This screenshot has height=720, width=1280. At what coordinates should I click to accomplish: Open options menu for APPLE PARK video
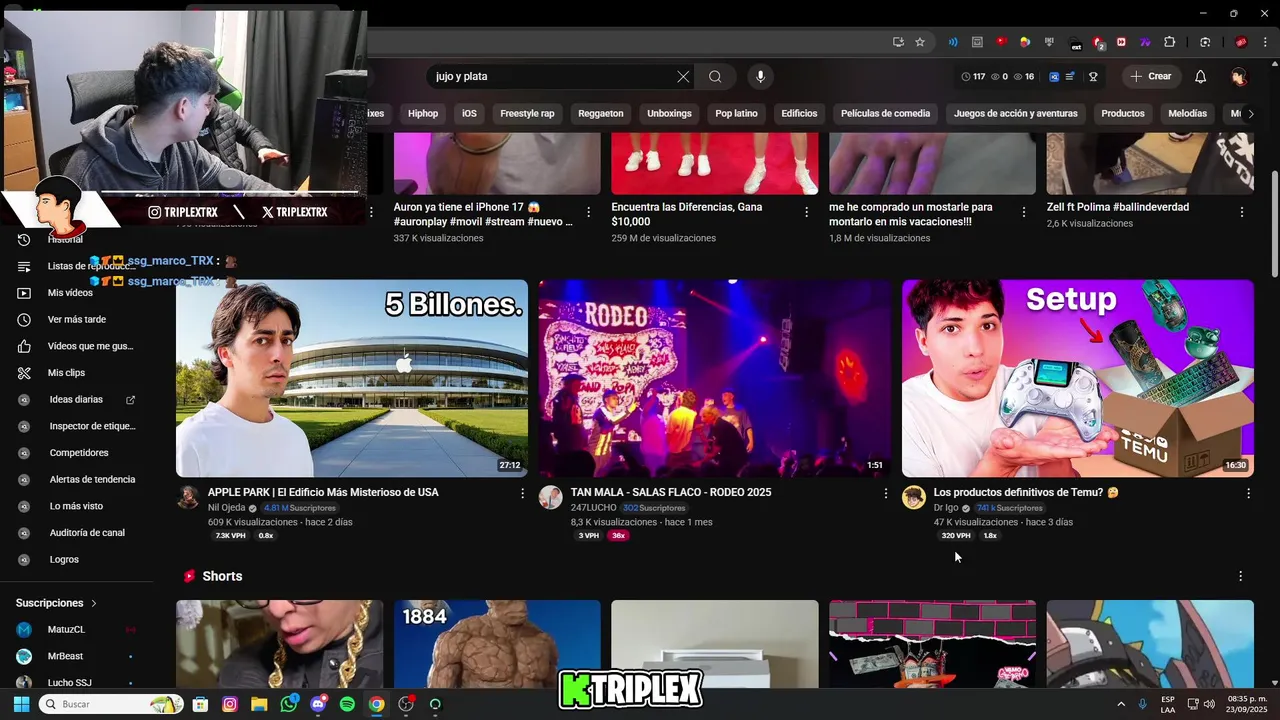click(522, 493)
